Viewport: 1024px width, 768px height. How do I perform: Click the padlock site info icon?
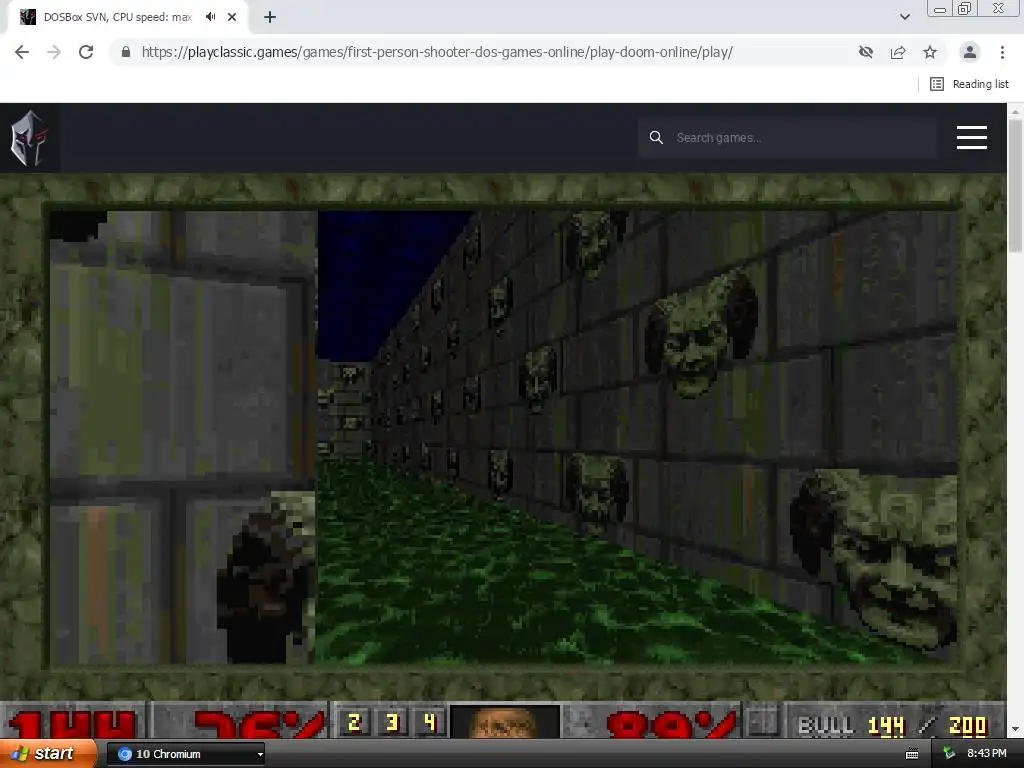click(x=126, y=52)
